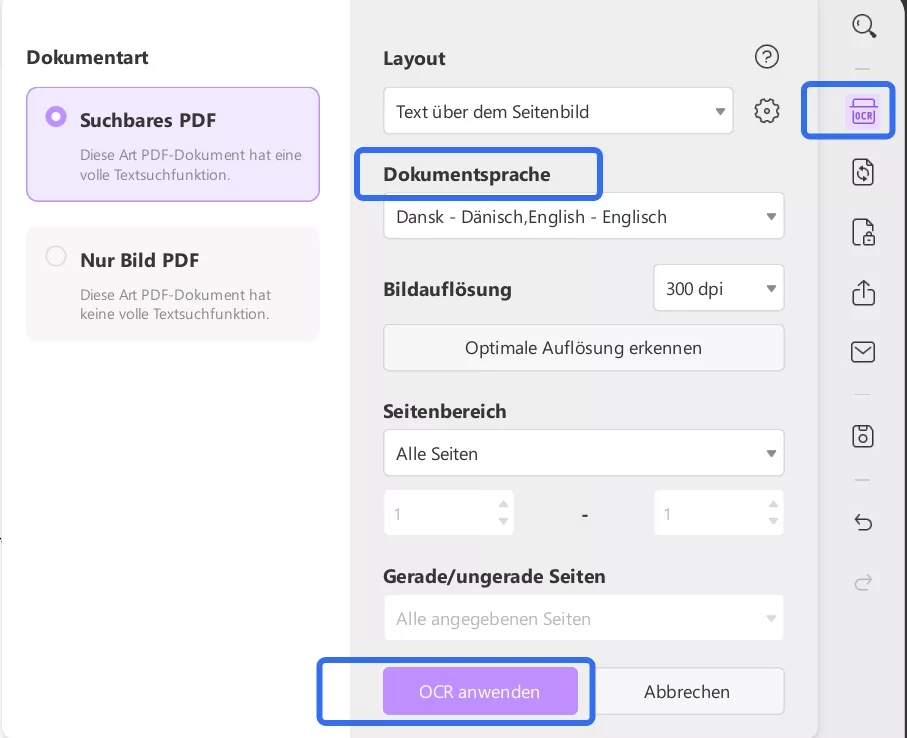Screen dimensions: 907x738
Task: Open email sharing via the envelope icon
Action: coord(862,352)
